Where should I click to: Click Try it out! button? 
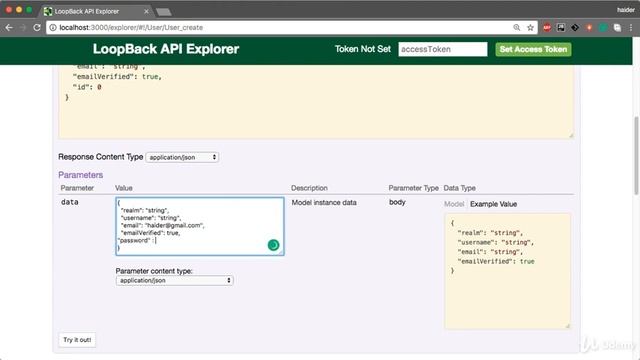click(x=77, y=340)
